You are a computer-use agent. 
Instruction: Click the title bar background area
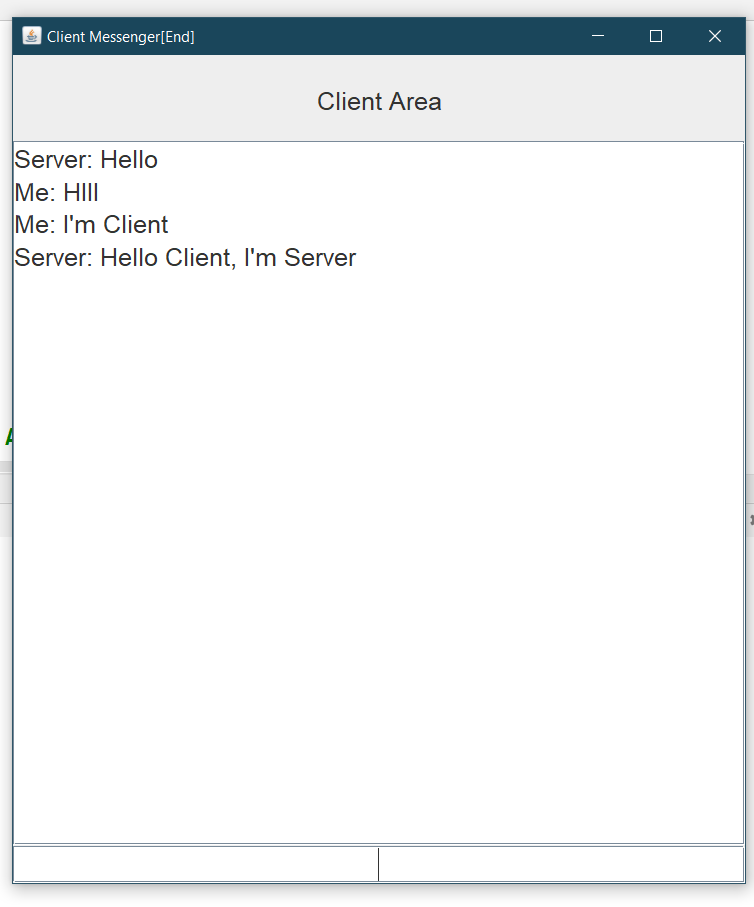point(400,36)
